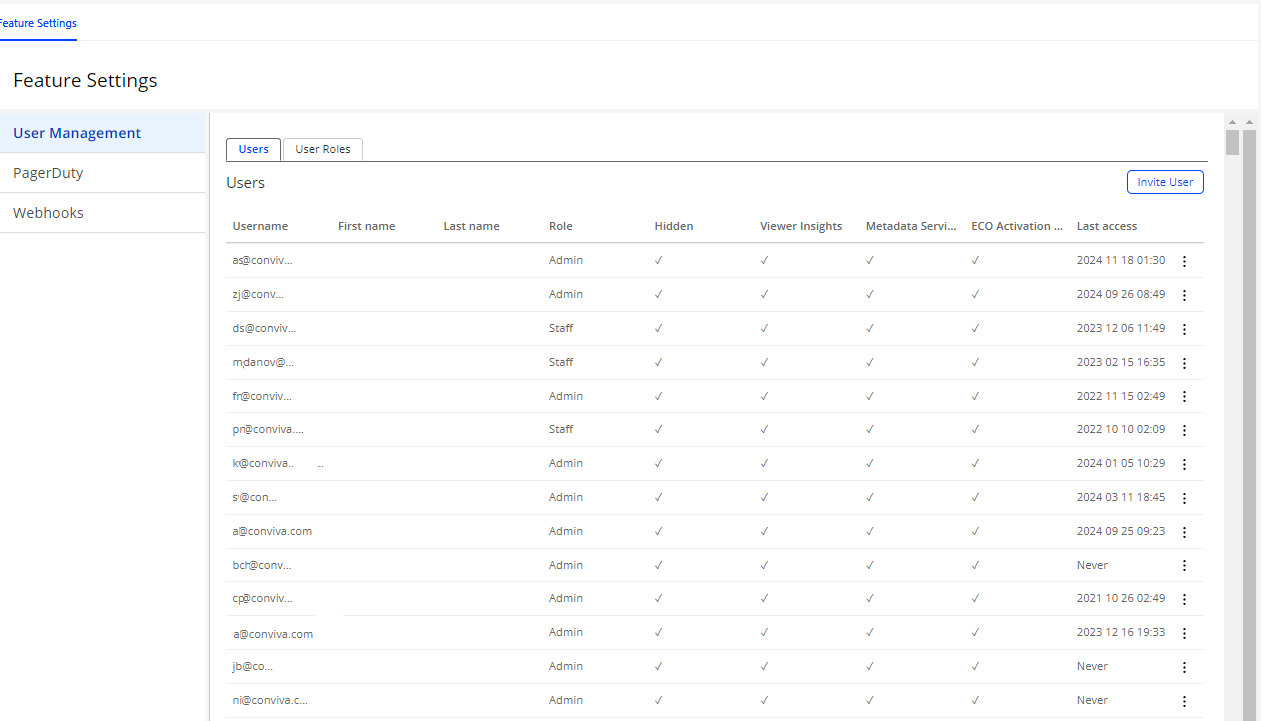Image resolution: width=1261 pixels, height=721 pixels.
Task: Click the ECO Activation checkmark in the ds@conviv row
Action: click(975, 328)
